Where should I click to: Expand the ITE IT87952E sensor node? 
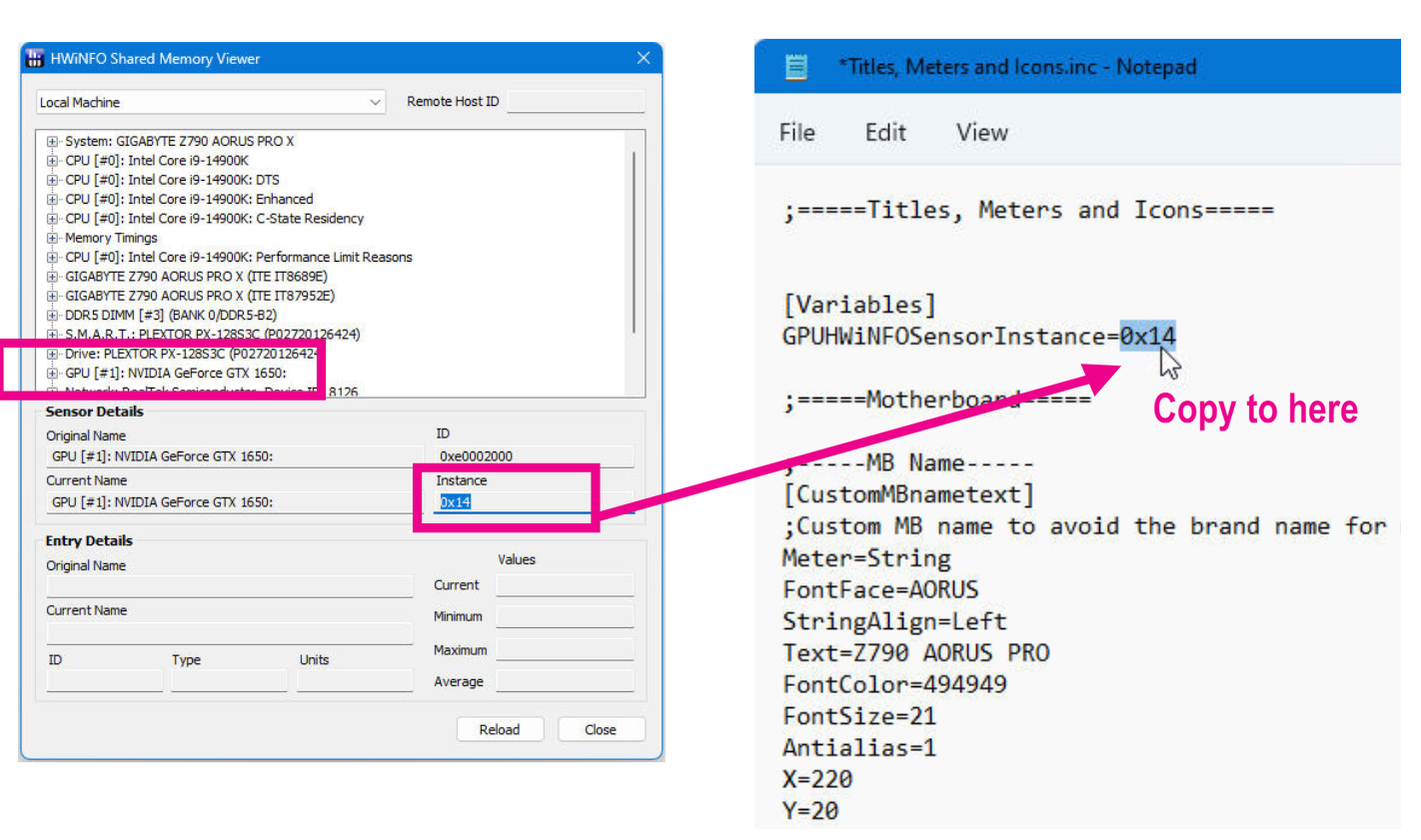click(x=53, y=296)
